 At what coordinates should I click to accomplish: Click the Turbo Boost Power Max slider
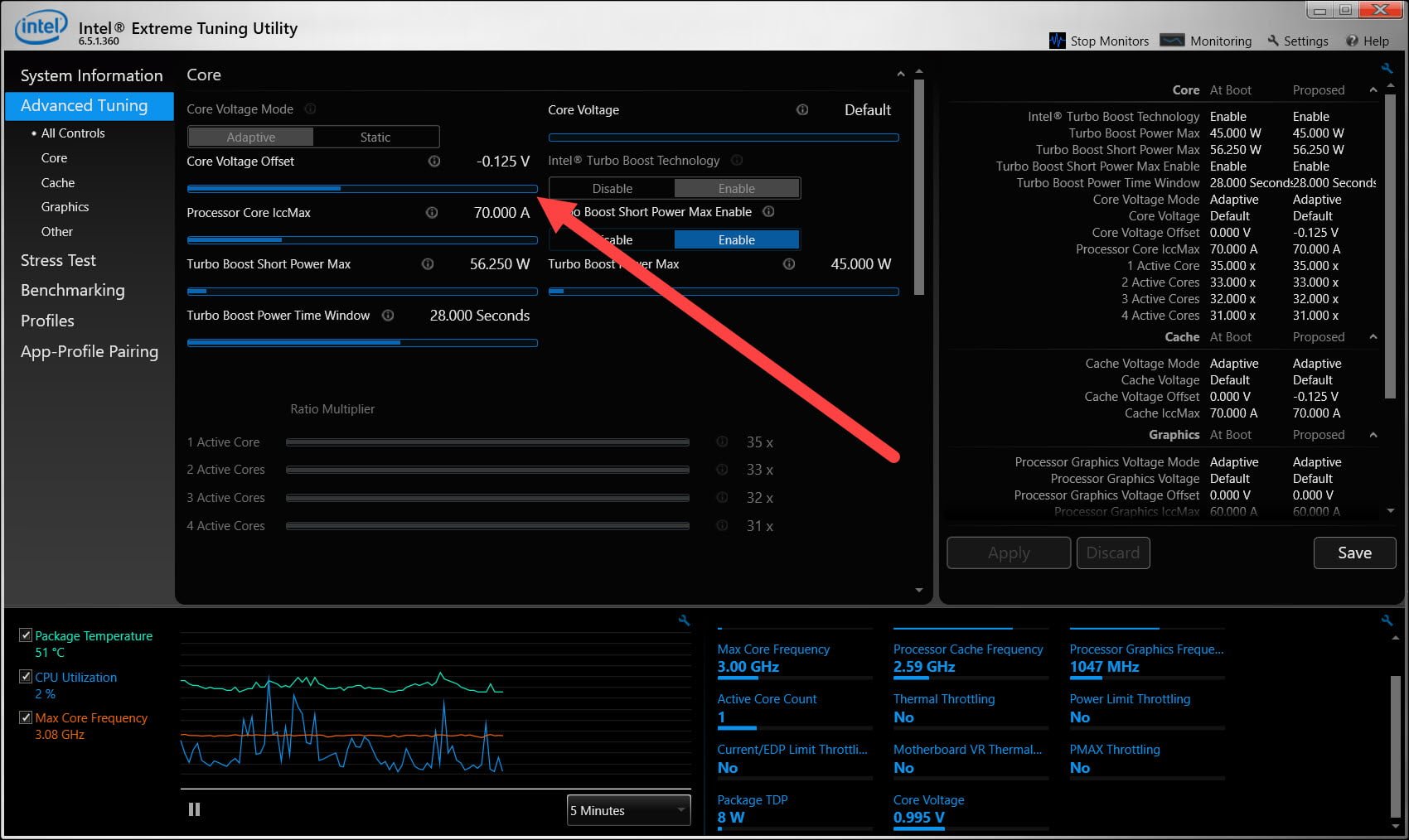724,292
